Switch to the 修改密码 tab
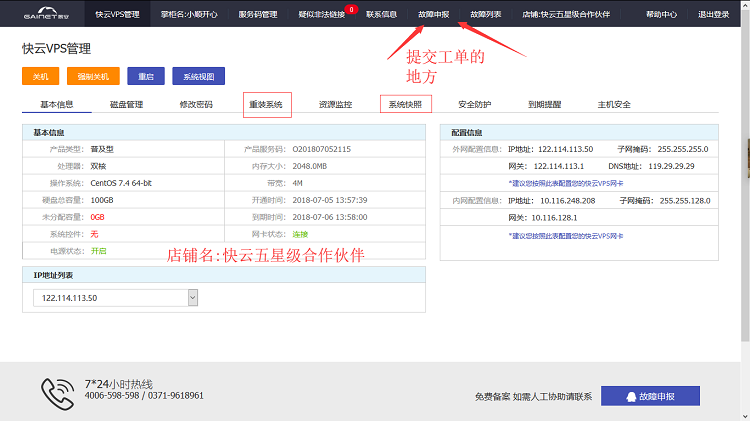Screen dimensions: 750x421 (x=196, y=104)
